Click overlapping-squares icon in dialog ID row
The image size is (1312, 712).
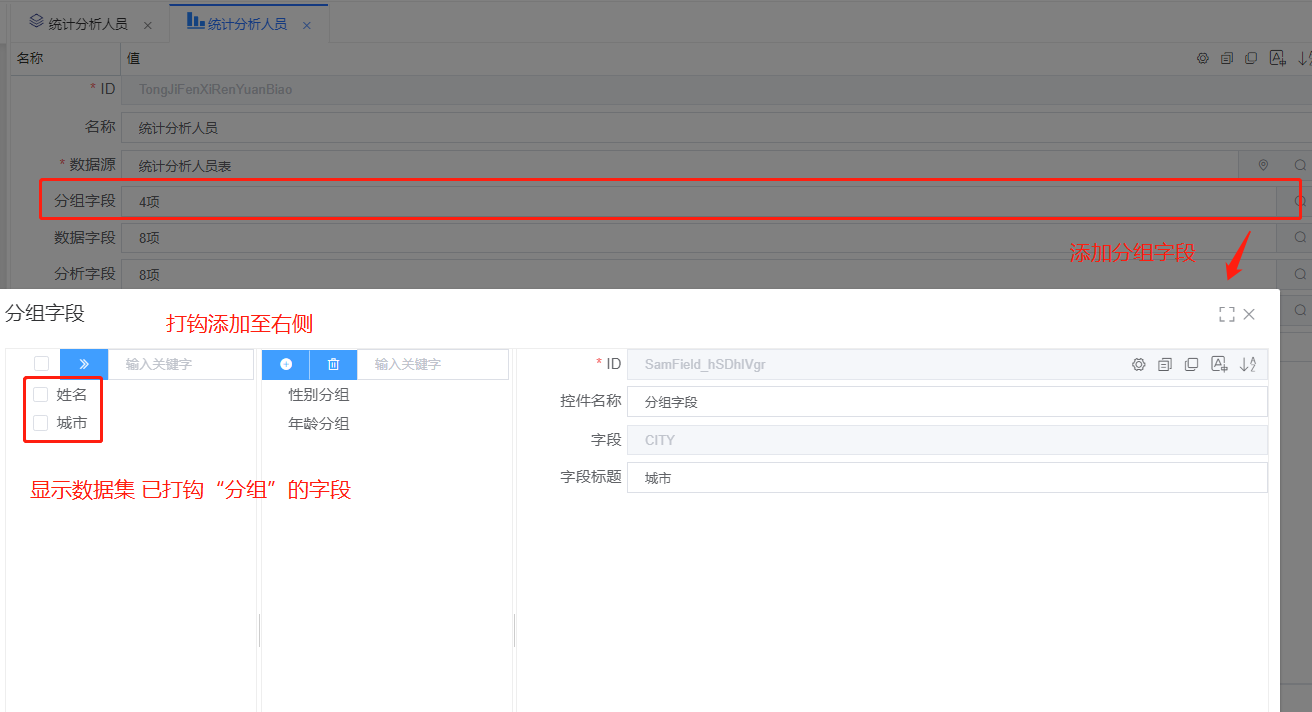(1191, 364)
